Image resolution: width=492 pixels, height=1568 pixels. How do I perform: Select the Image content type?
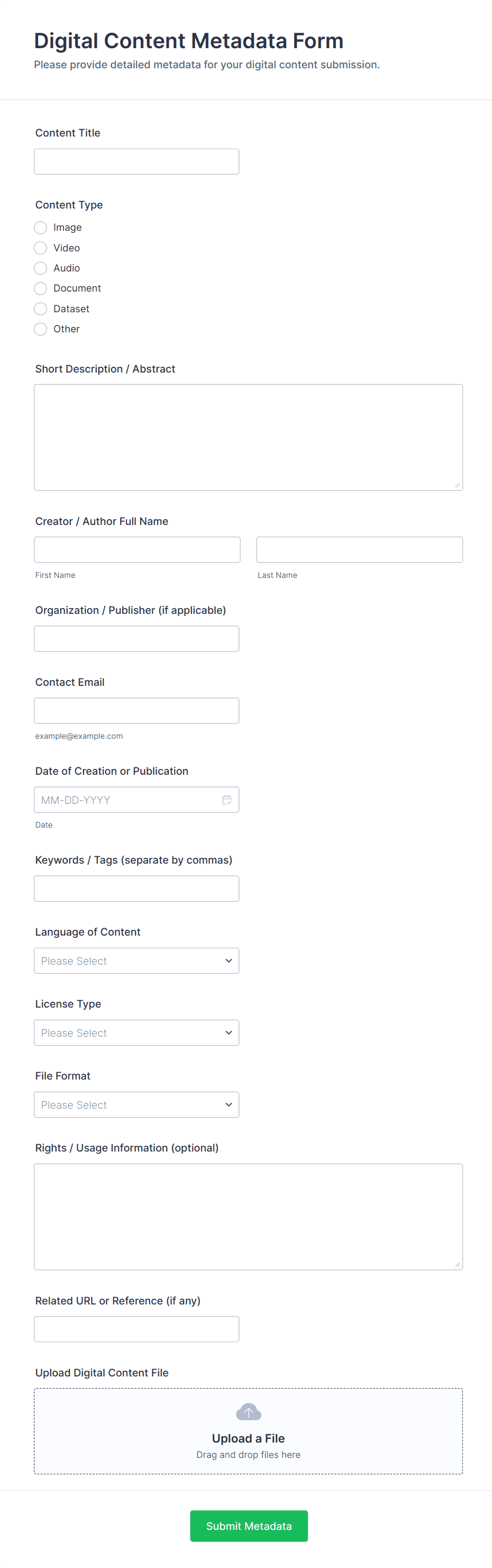tap(41, 228)
